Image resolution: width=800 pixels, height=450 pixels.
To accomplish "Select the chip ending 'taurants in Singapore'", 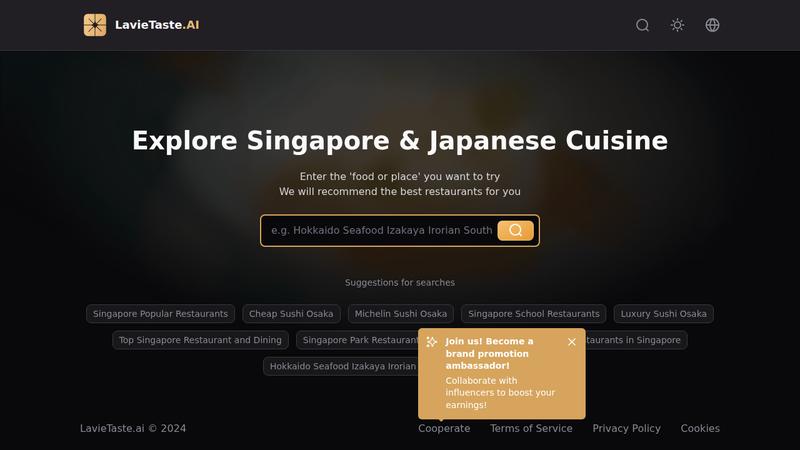I will pyautogui.click(x=636, y=340).
